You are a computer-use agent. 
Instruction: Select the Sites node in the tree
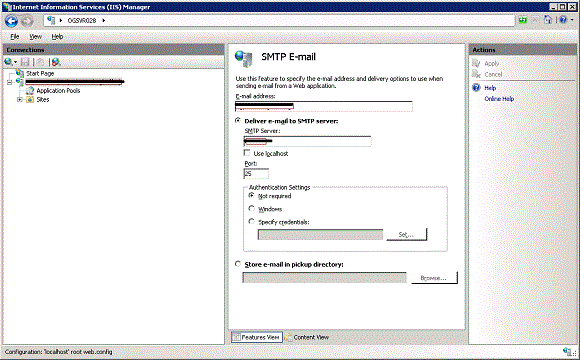point(43,100)
